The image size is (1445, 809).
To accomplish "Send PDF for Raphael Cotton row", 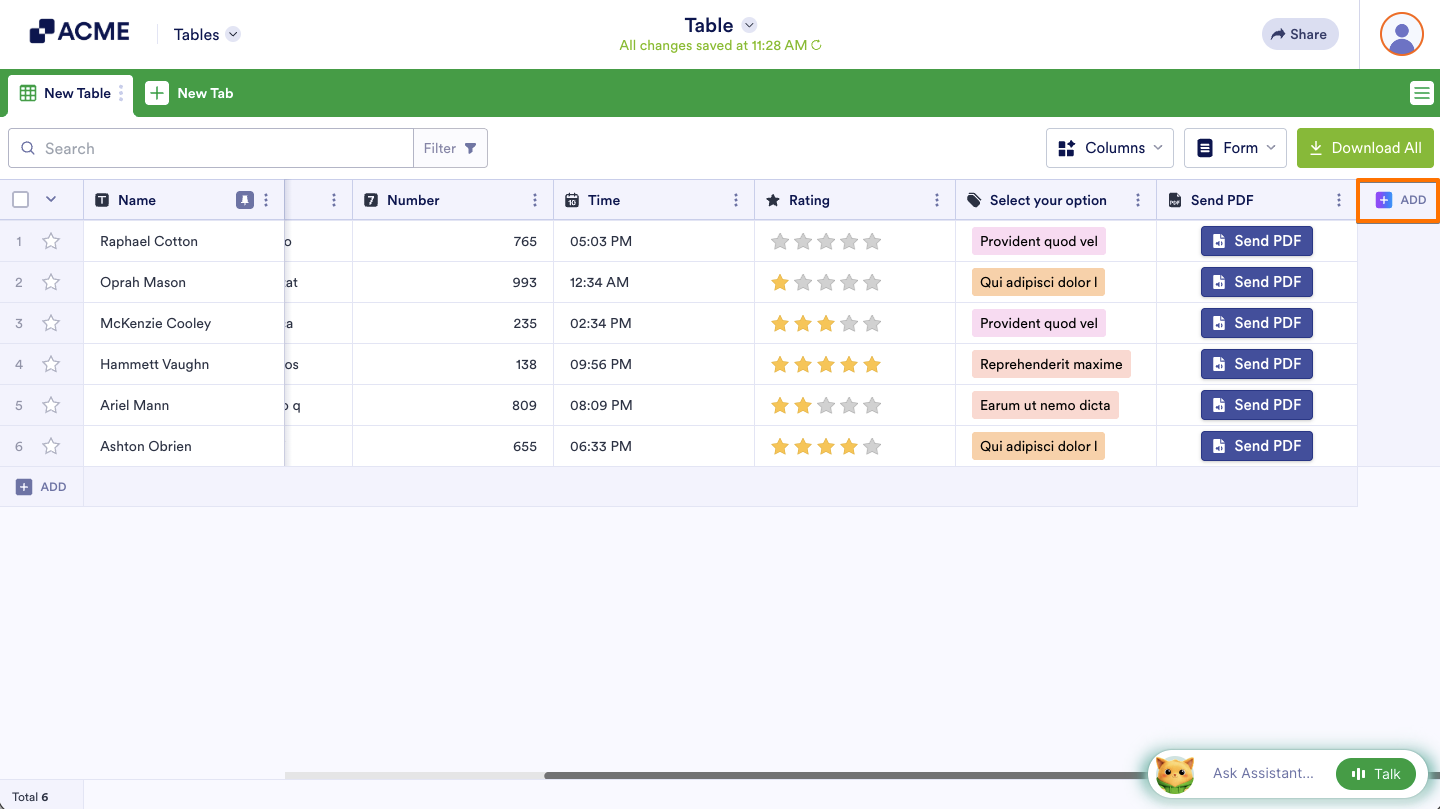I will pos(1256,241).
